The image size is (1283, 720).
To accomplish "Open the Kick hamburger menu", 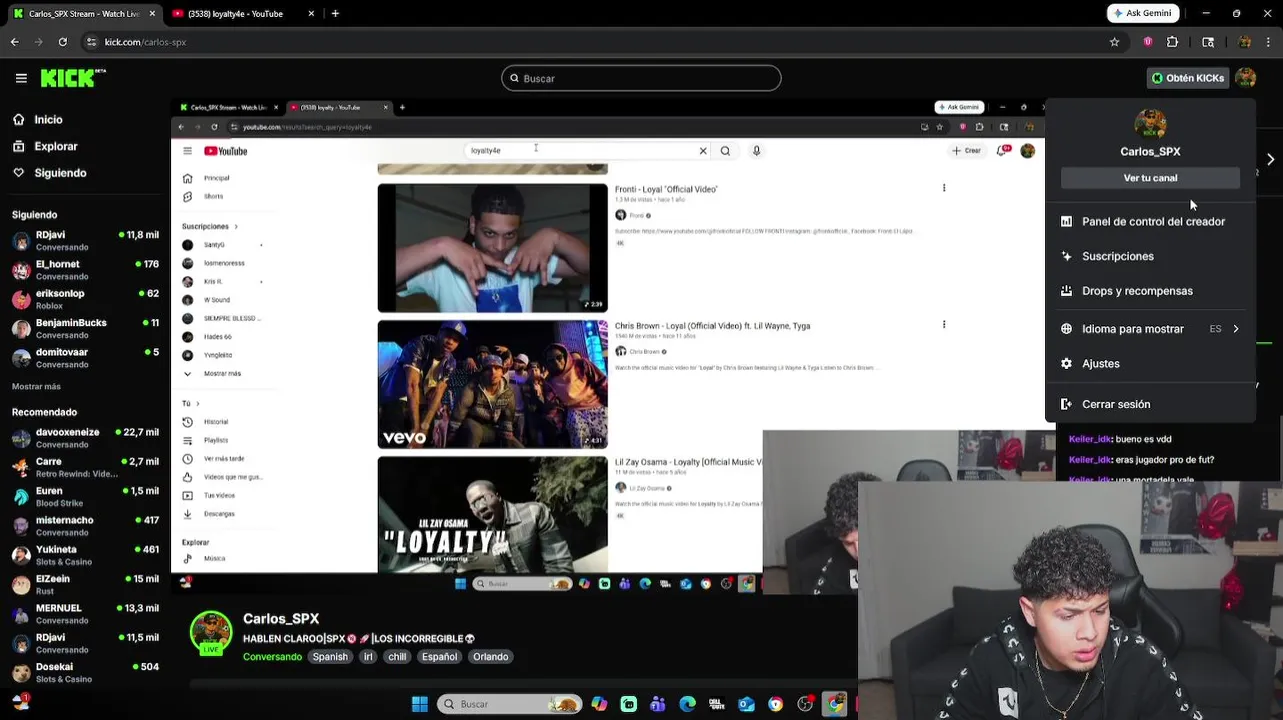I will tap(21, 78).
